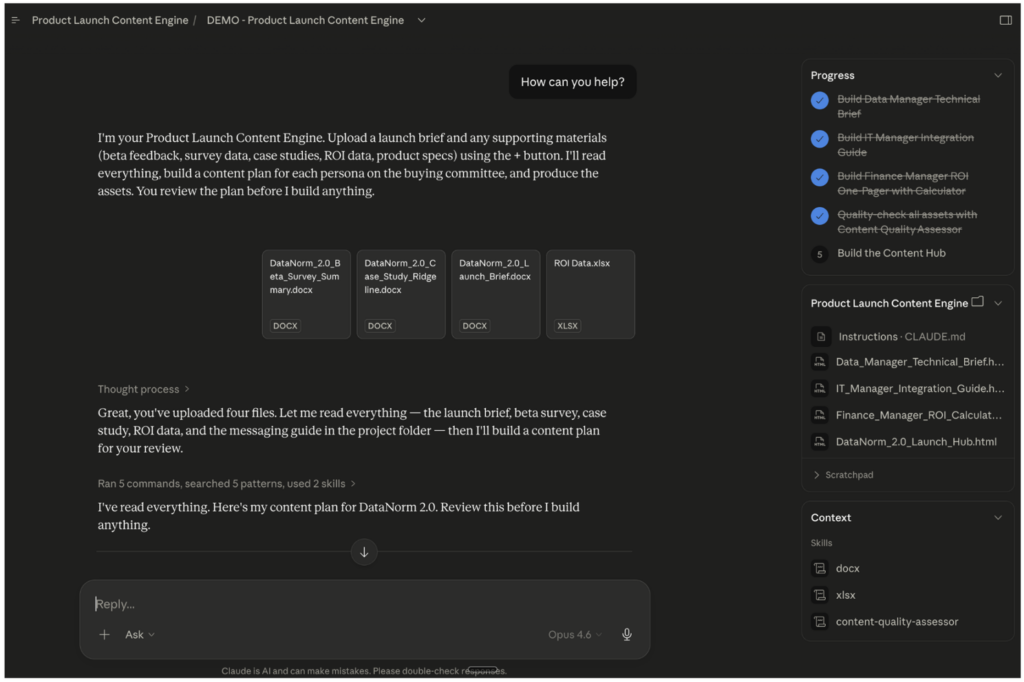The width and height of the screenshot is (1024, 682).
Task: Click the IT_Manager_Integration_Guide HTML file icon
Action: pyautogui.click(x=820, y=388)
